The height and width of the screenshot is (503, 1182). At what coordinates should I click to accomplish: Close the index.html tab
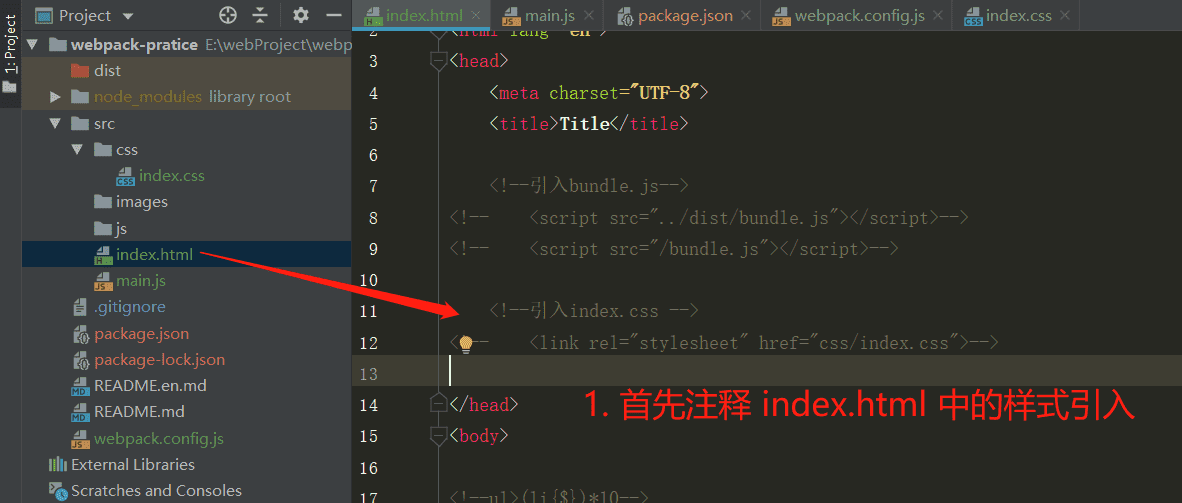coord(475,16)
